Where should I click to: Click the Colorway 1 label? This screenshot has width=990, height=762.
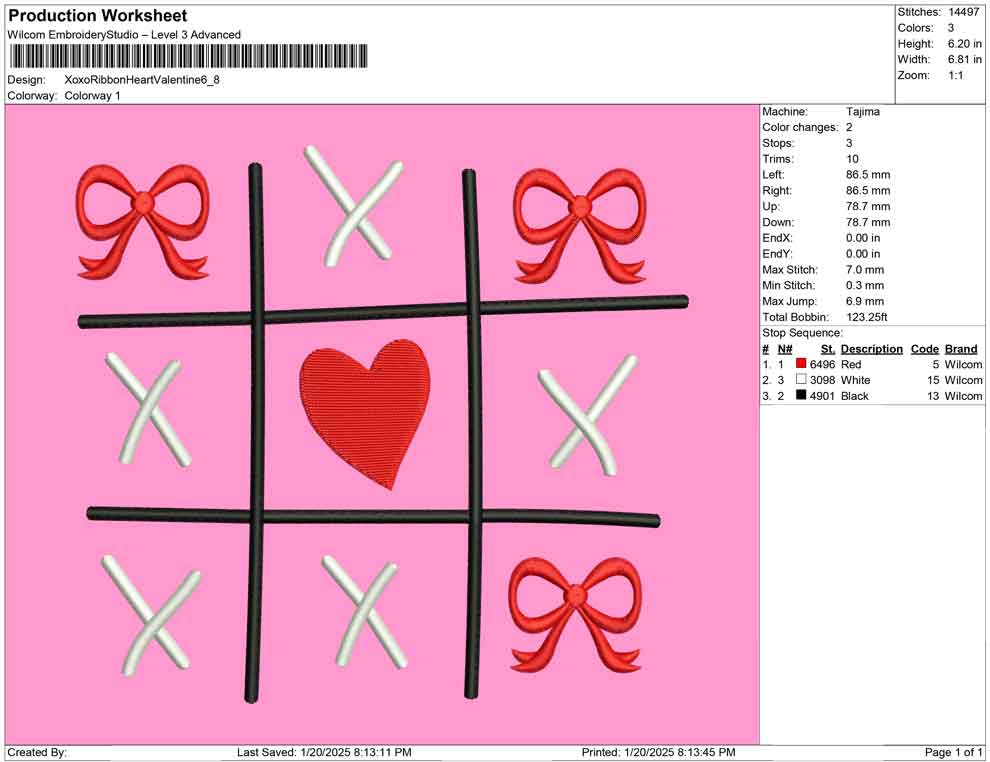click(89, 96)
